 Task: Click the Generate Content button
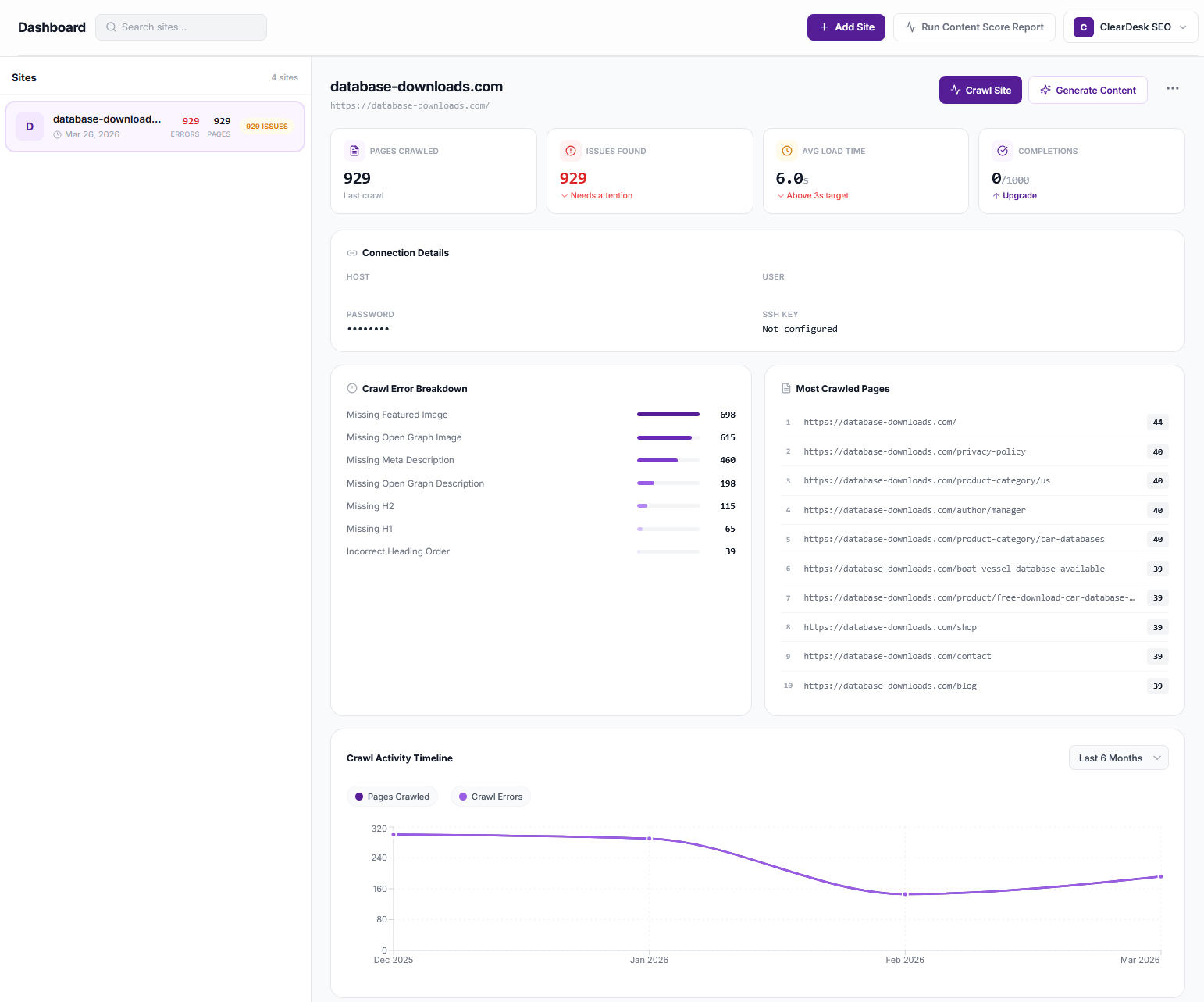pos(1087,91)
